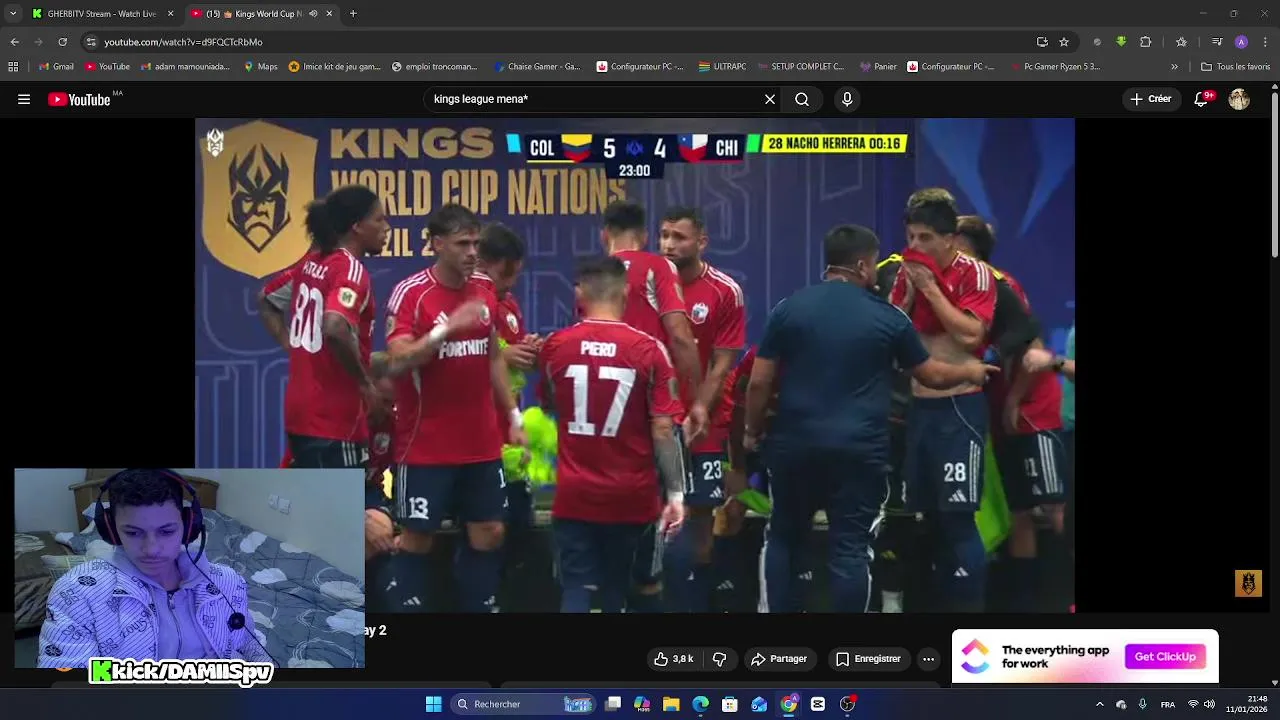The image size is (1280, 720).
Task: Open the Chrome three-dot menu
Action: point(1266,42)
